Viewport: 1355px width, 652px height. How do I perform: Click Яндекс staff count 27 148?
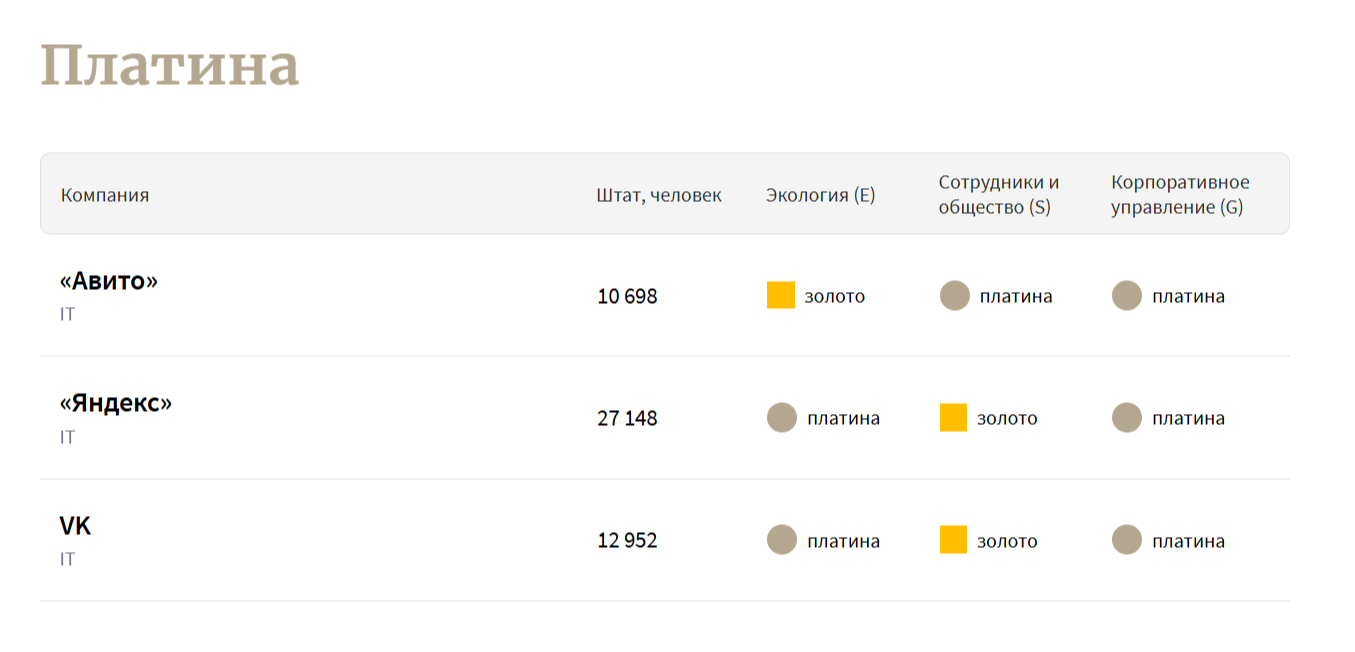point(628,419)
